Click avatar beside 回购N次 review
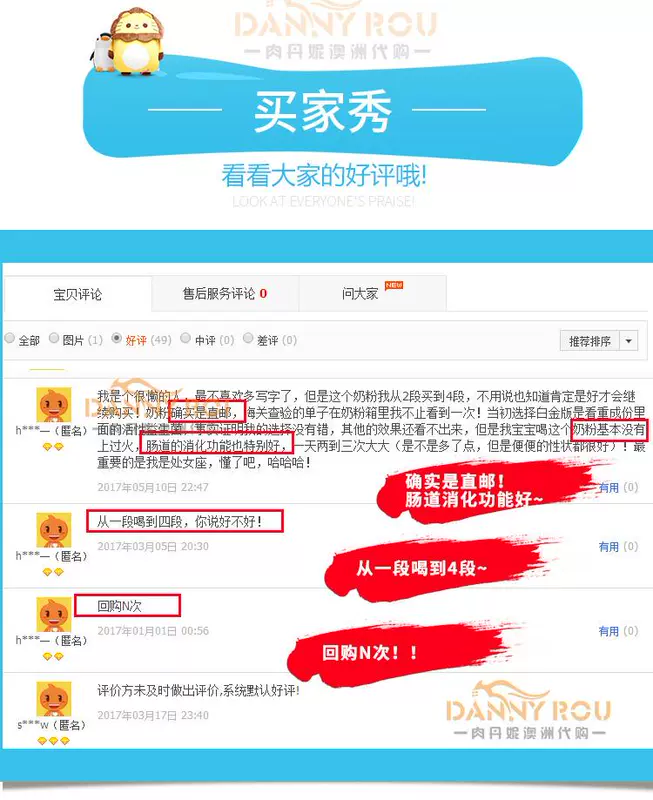 pos(54,614)
